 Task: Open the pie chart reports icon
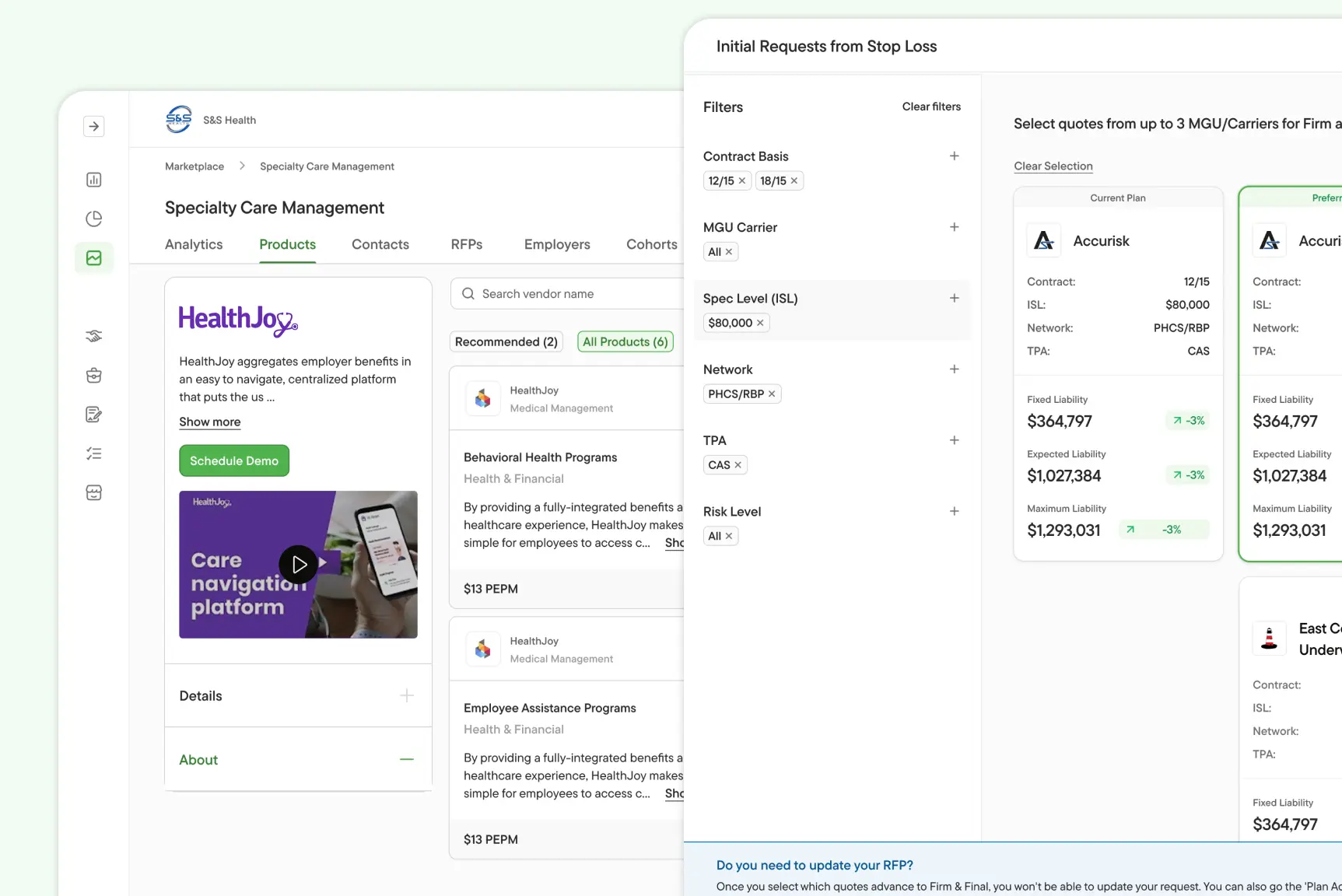(94, 219)
